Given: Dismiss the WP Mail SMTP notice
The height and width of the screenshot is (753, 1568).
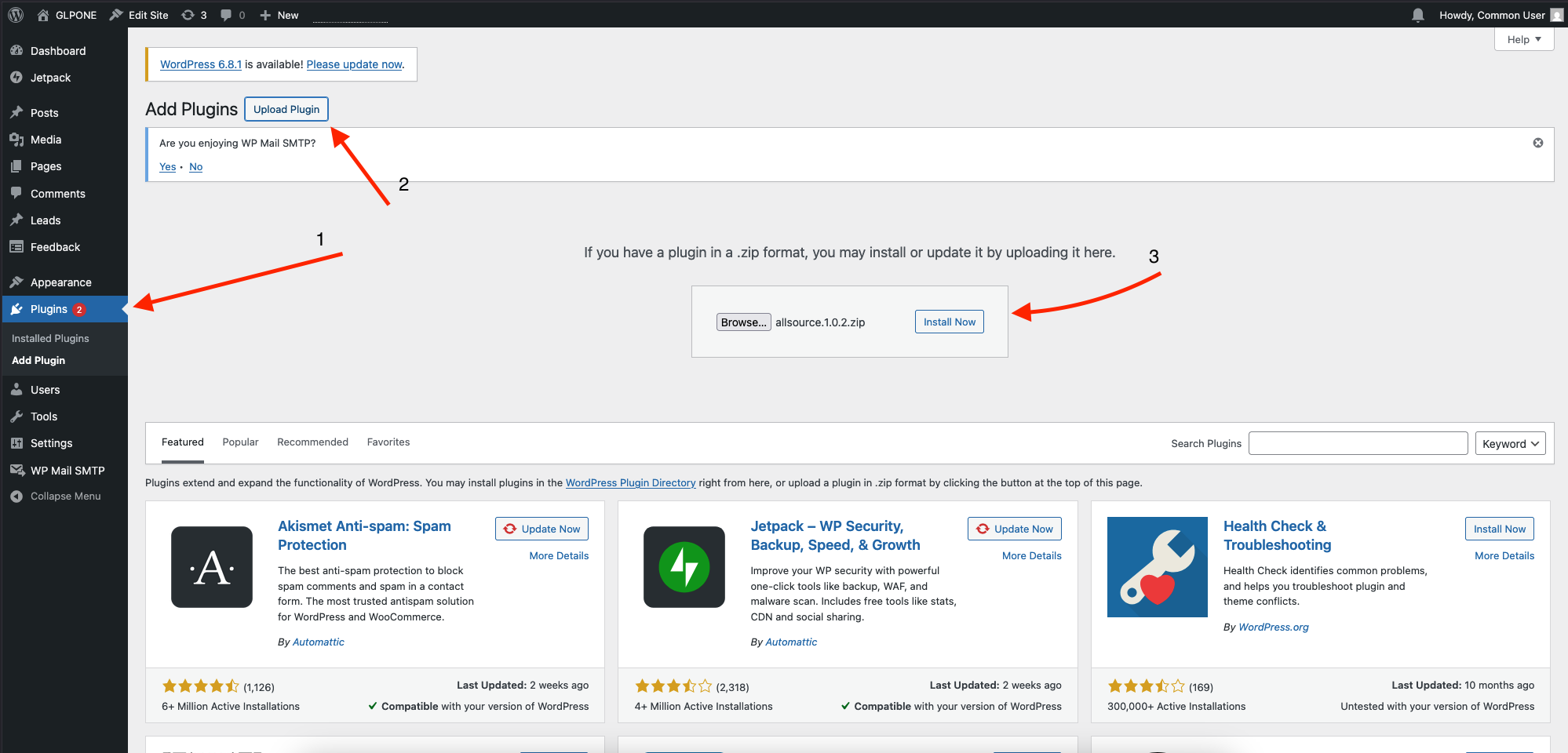Looking at the screenshot, I should click(1538, 143).
